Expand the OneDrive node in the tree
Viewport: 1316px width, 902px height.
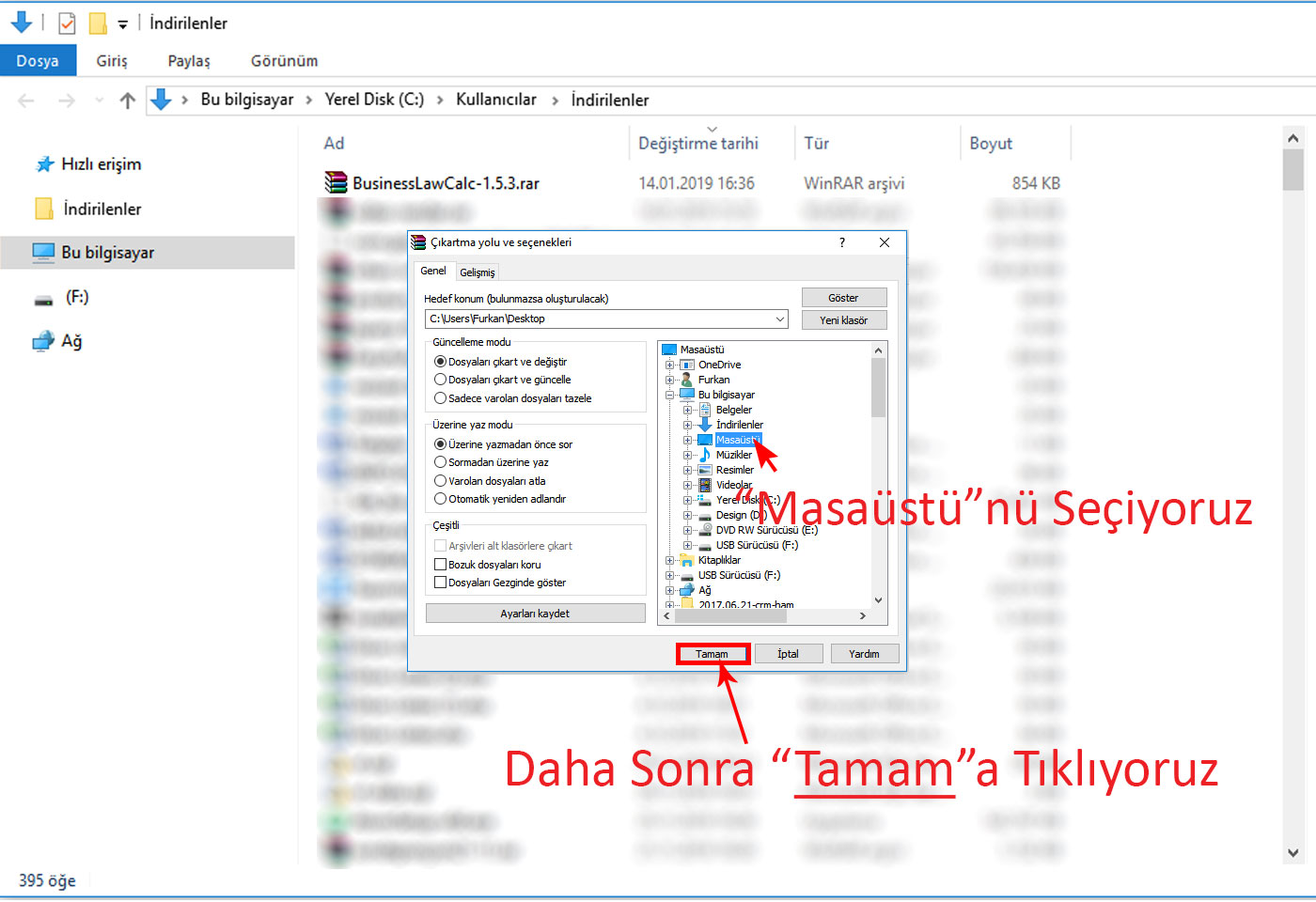(669, 365)
